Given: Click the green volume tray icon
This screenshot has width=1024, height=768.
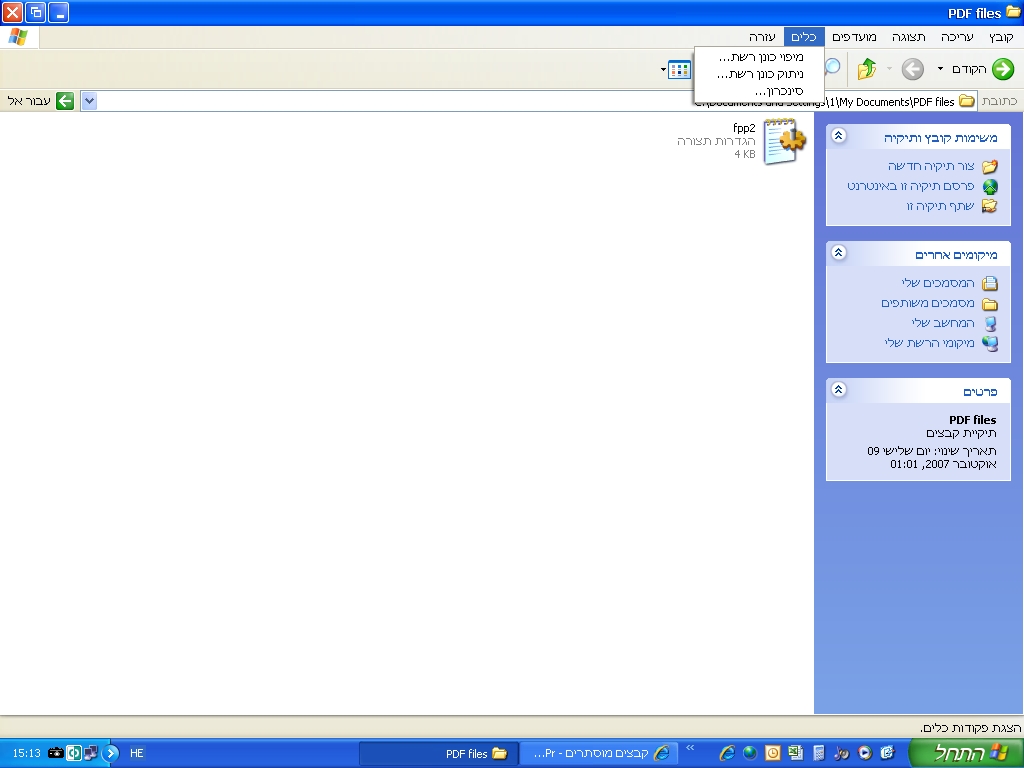Looking at the screenshot, I should tap(73, 753).
